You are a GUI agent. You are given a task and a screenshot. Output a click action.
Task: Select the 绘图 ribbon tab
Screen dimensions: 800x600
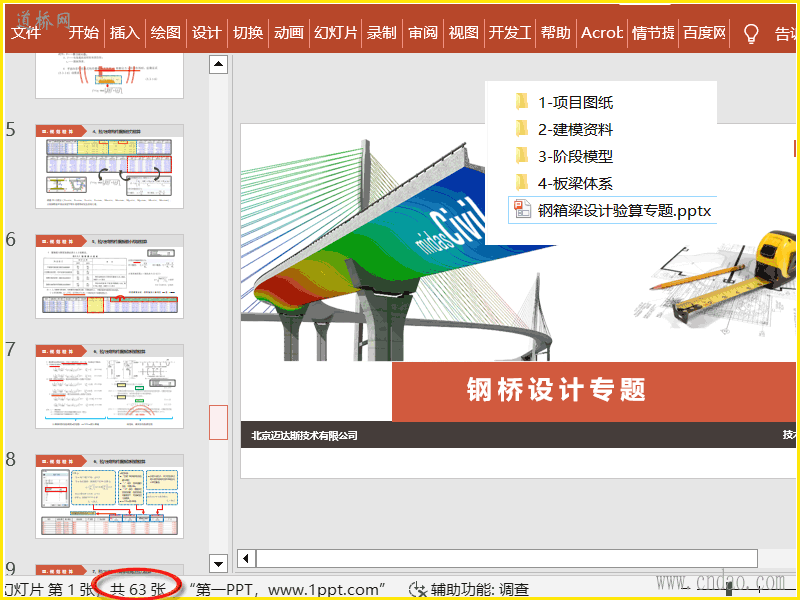[165, 33]
